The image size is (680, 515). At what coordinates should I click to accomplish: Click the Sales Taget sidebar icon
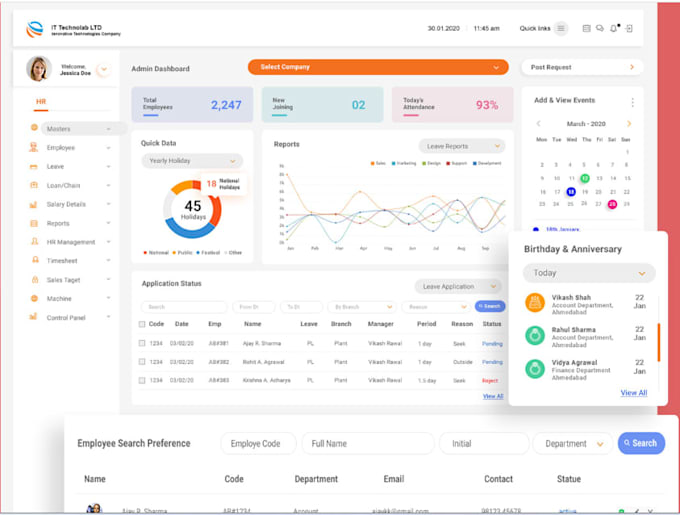click(35, 280)
